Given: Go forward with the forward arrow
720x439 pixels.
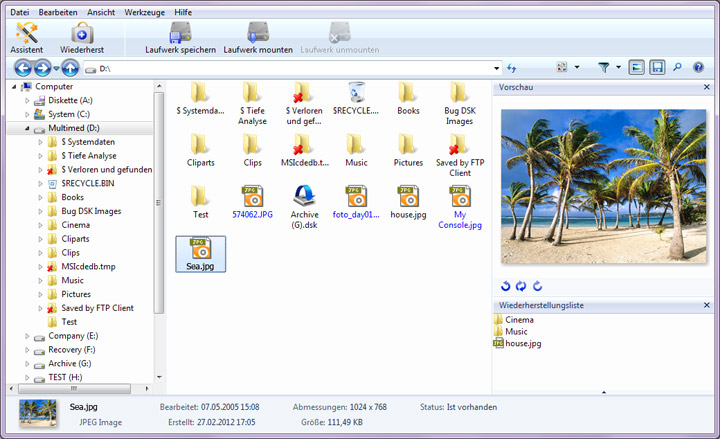Looking at the screenshot, I should 42,68.
